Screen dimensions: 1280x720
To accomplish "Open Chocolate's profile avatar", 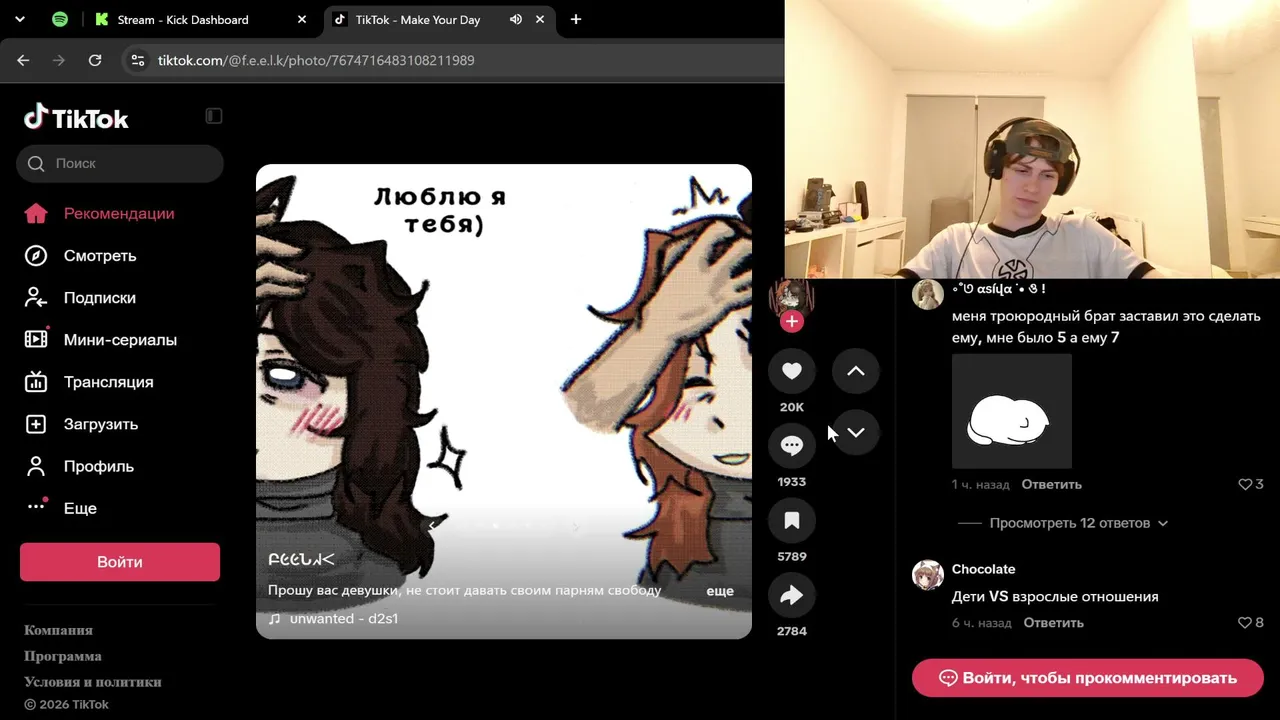I will pyautogui.click(x=928, y=575).
